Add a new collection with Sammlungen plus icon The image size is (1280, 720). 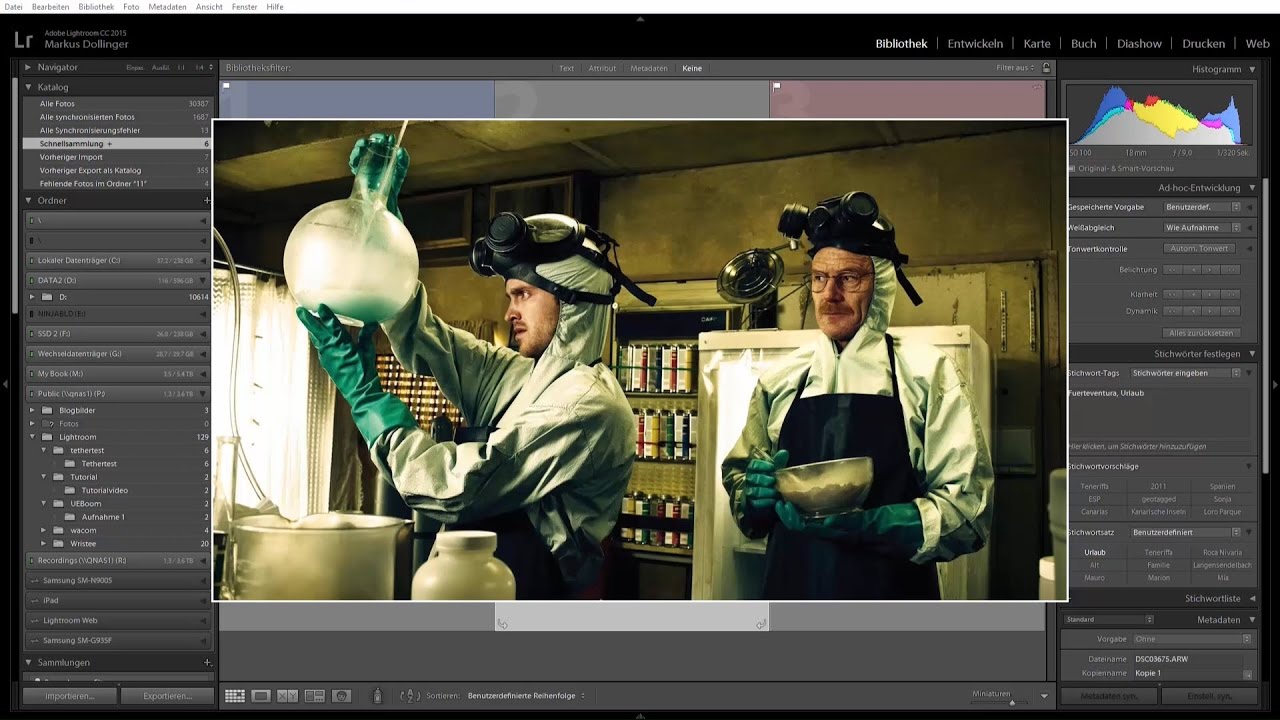[207, 662]
